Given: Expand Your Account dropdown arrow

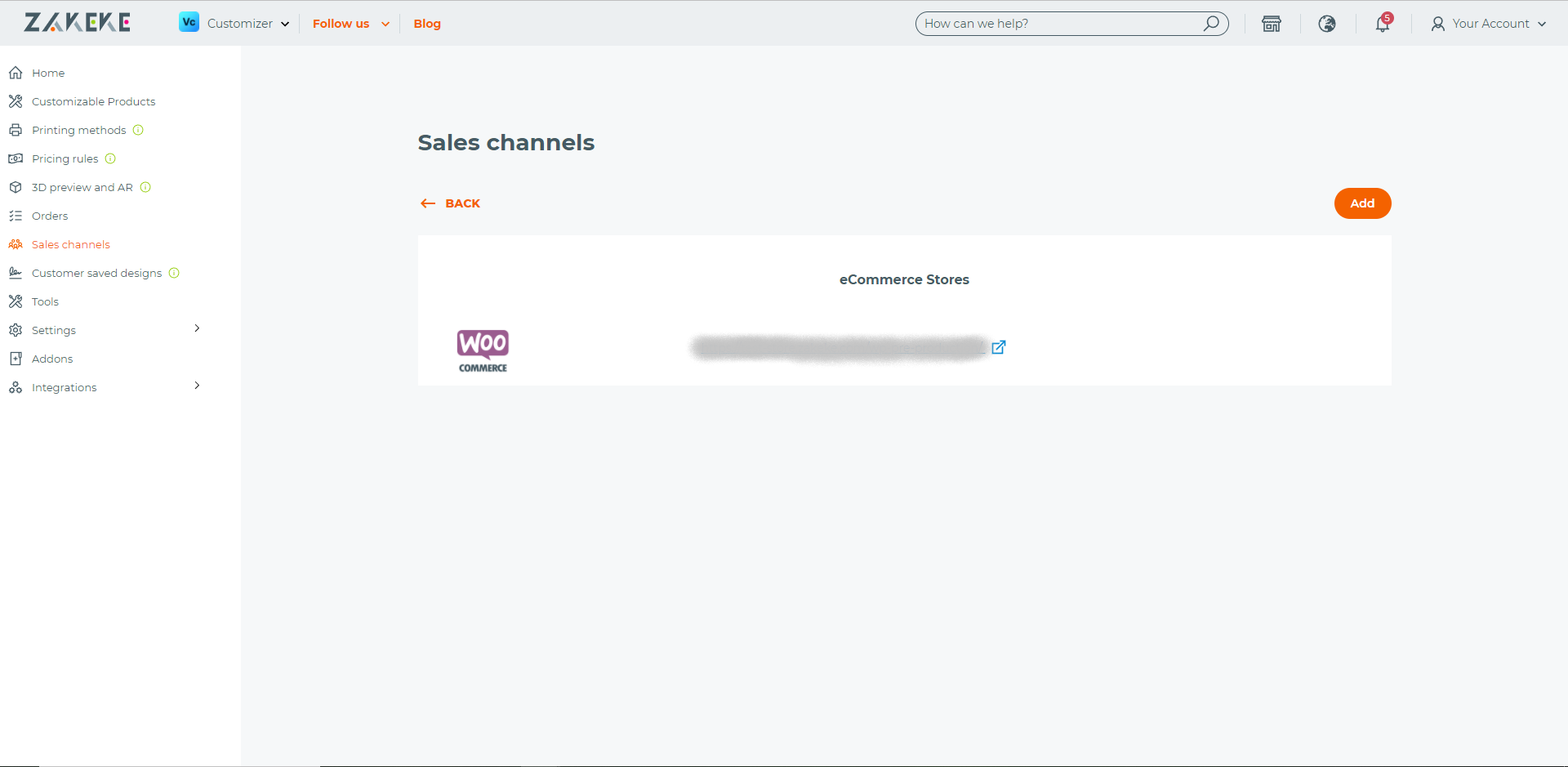Looking at the screenshot, I should tap(1542, 24).
